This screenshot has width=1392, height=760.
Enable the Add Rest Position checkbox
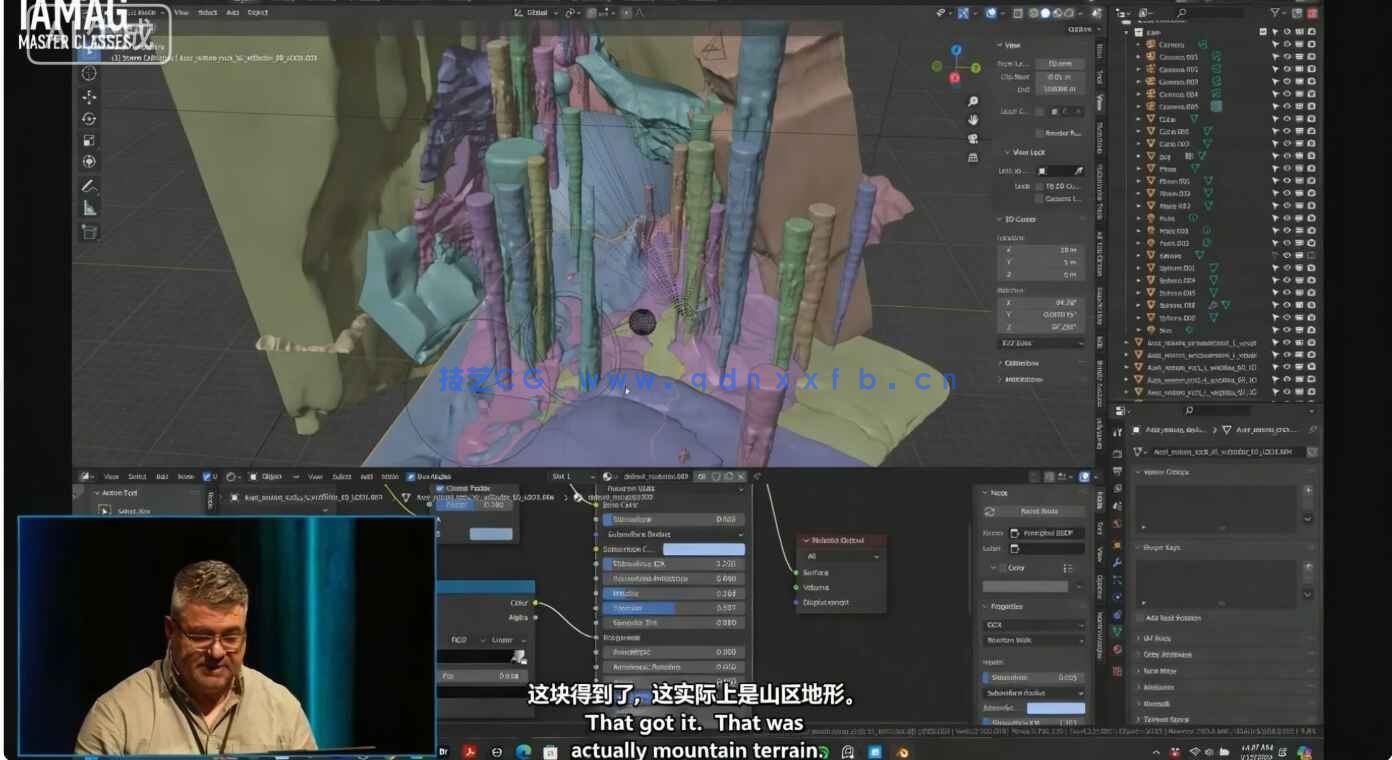point(1140,618)
